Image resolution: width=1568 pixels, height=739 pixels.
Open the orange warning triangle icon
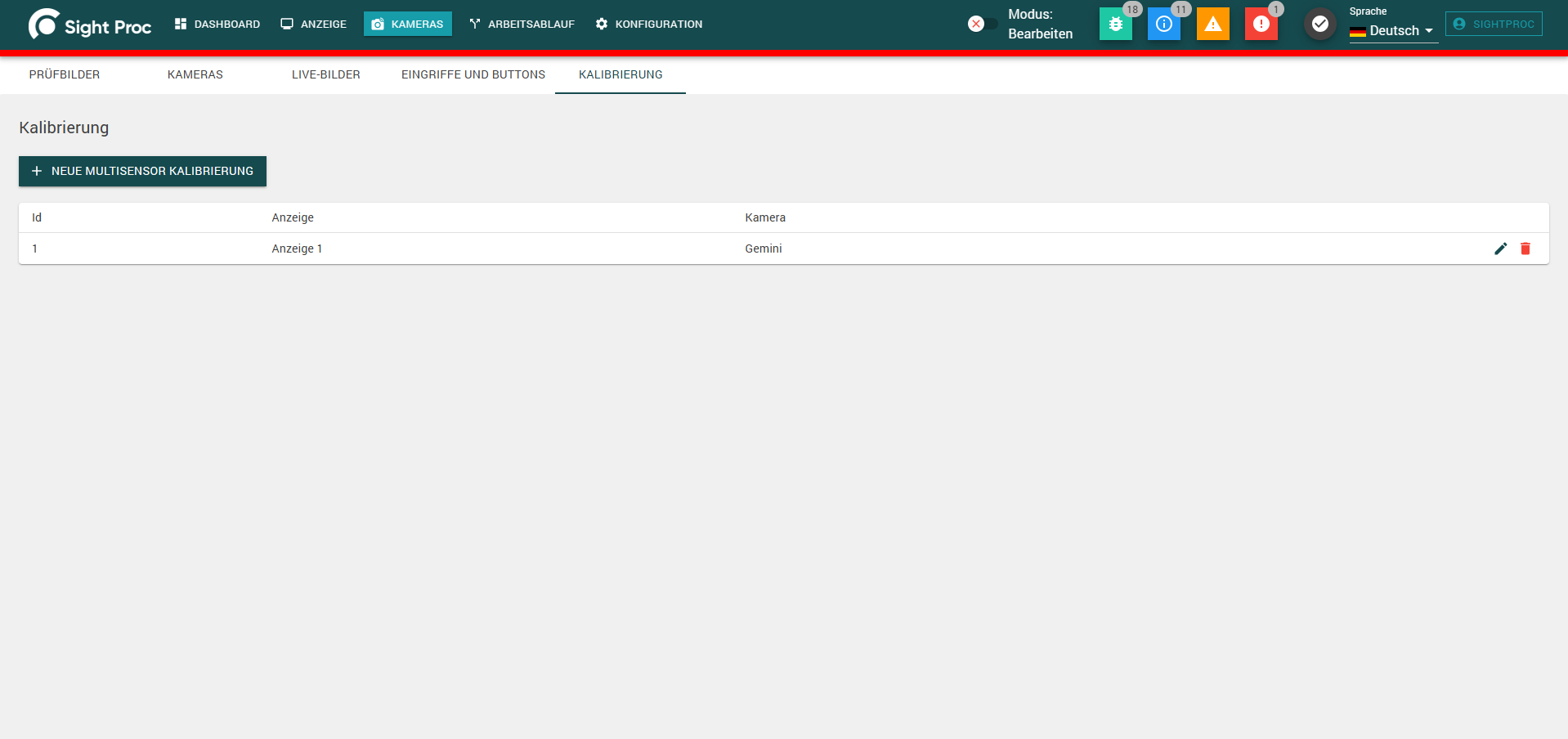[x=1212, y=24]
